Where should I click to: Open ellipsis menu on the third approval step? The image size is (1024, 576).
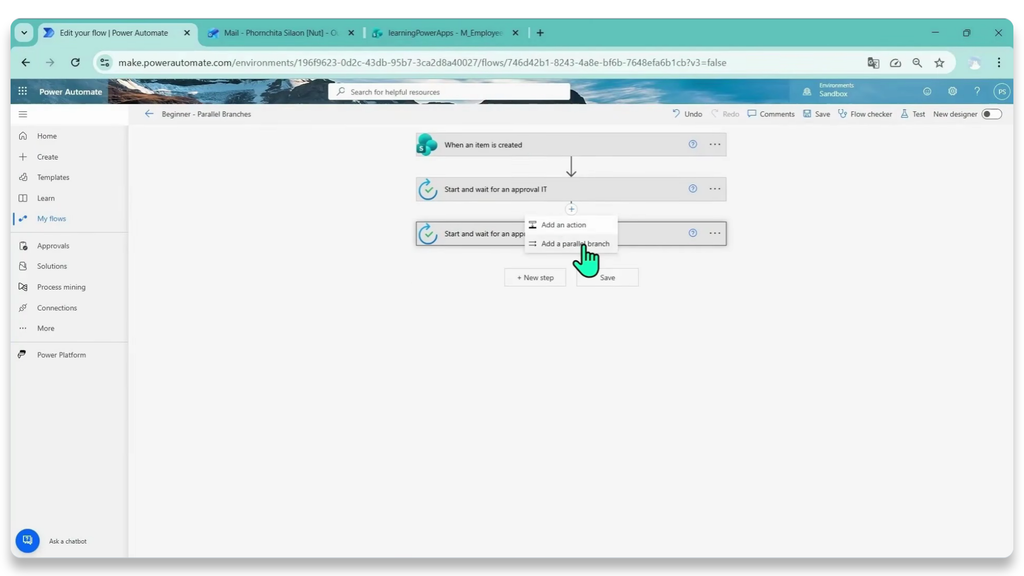(715, 233)
